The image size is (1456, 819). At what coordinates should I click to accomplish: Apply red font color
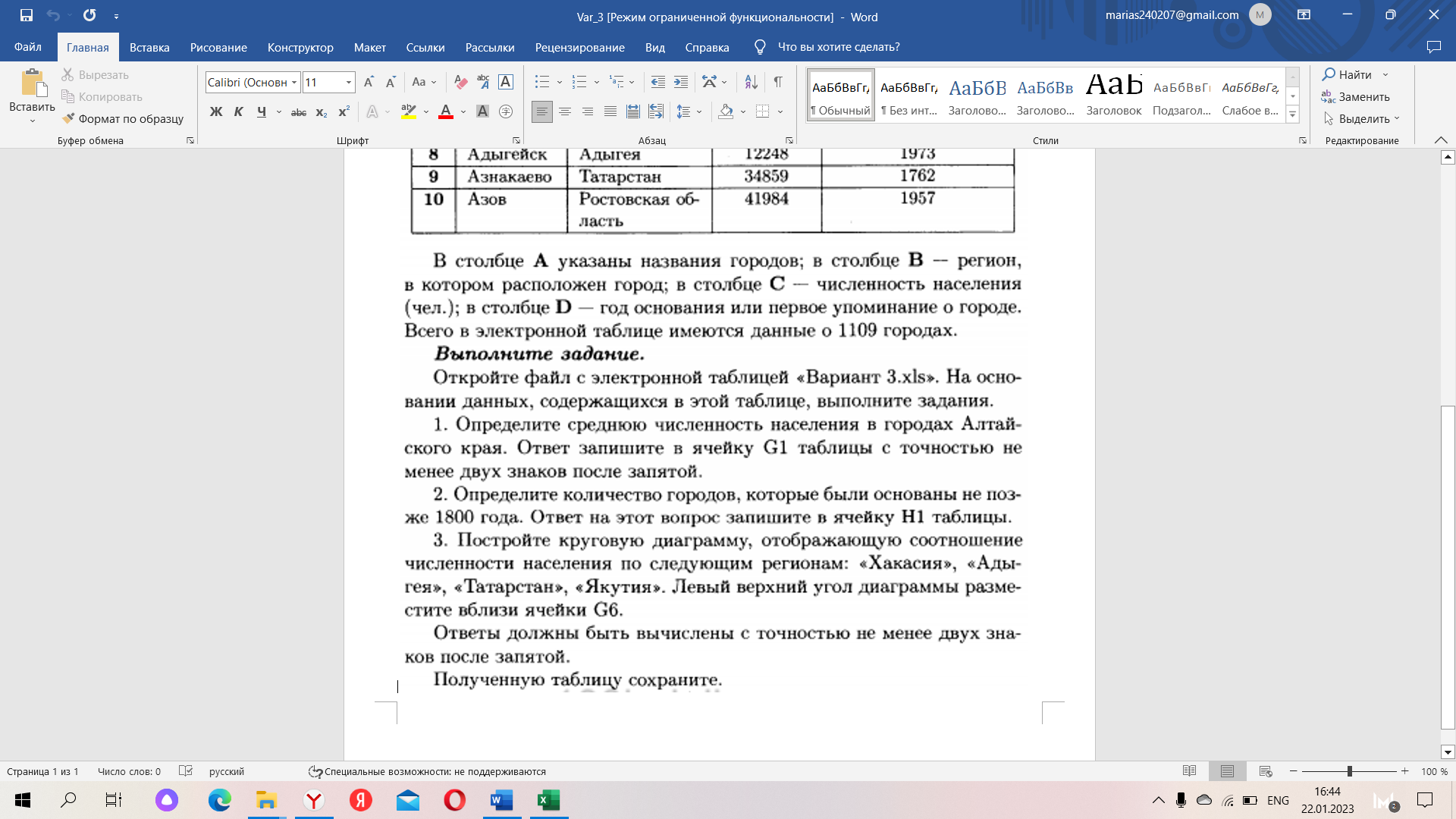tap(446, 112)
